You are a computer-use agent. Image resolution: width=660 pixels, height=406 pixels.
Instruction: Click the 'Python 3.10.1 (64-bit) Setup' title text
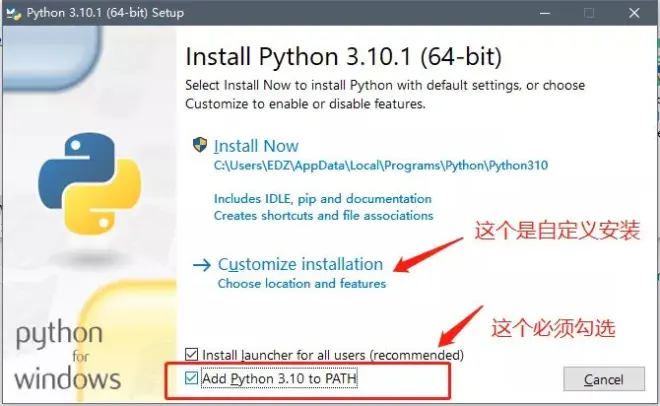coord(105,13)
